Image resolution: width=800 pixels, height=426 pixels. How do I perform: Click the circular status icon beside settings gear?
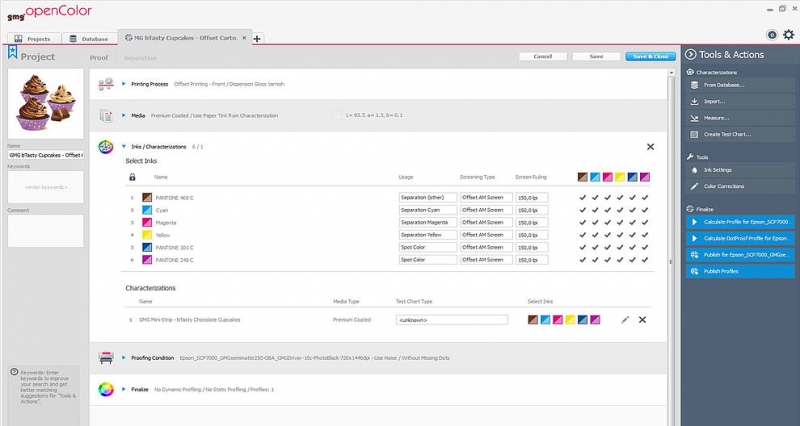[772, 35]
